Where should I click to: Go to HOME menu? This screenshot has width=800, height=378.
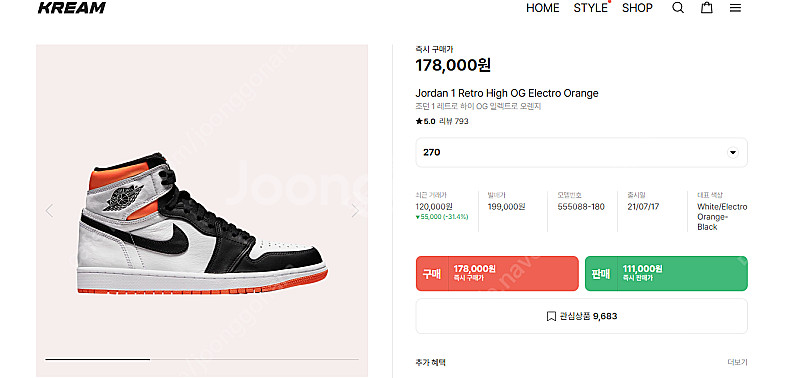pos(542,8)
